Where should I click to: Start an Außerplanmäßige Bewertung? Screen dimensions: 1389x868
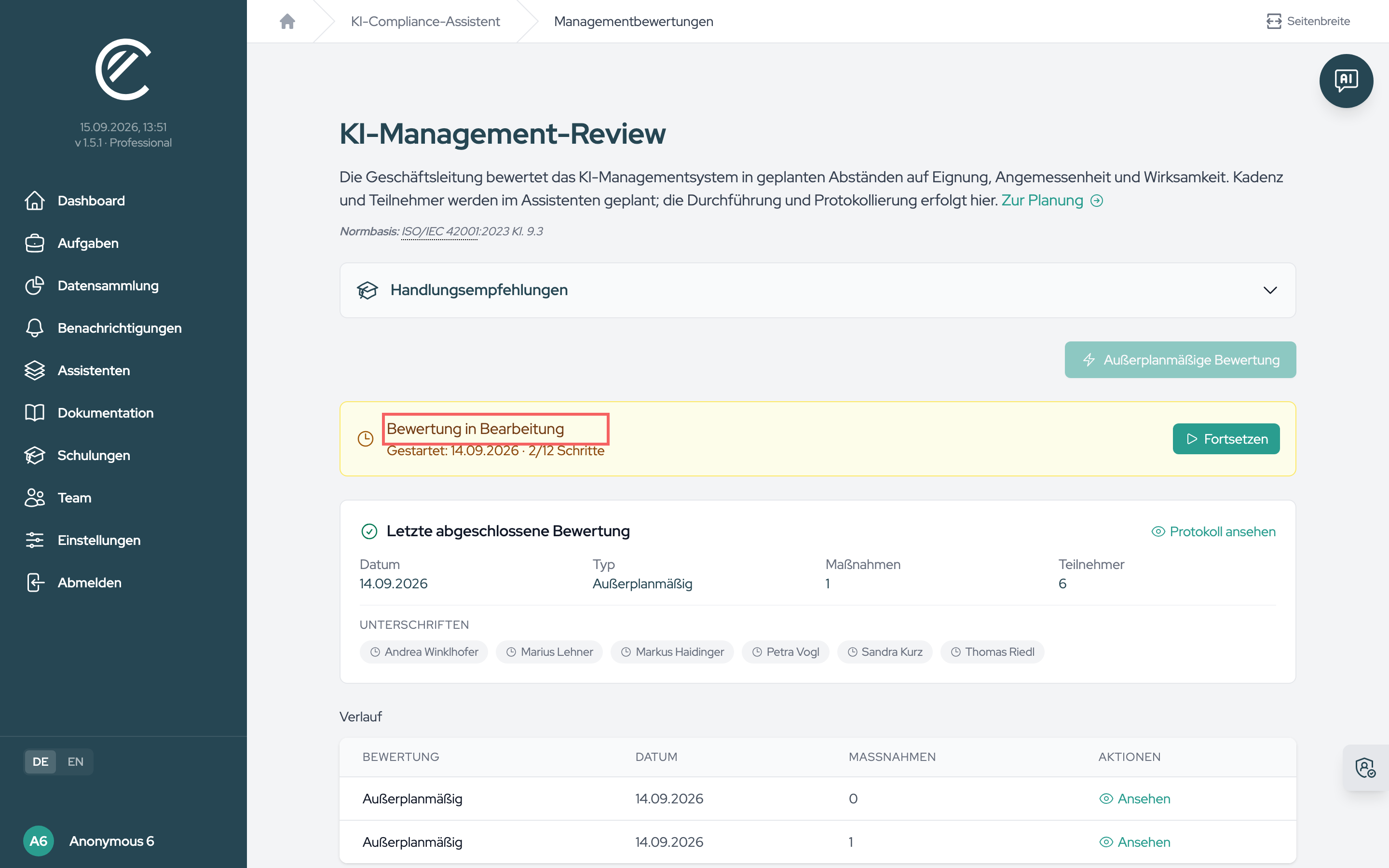(x=1180, y=360)
